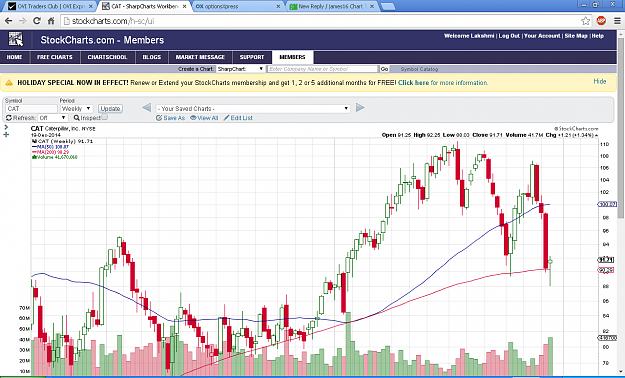
Task: Click the StockCharts.com - Members heading
Action: (102, 40)
